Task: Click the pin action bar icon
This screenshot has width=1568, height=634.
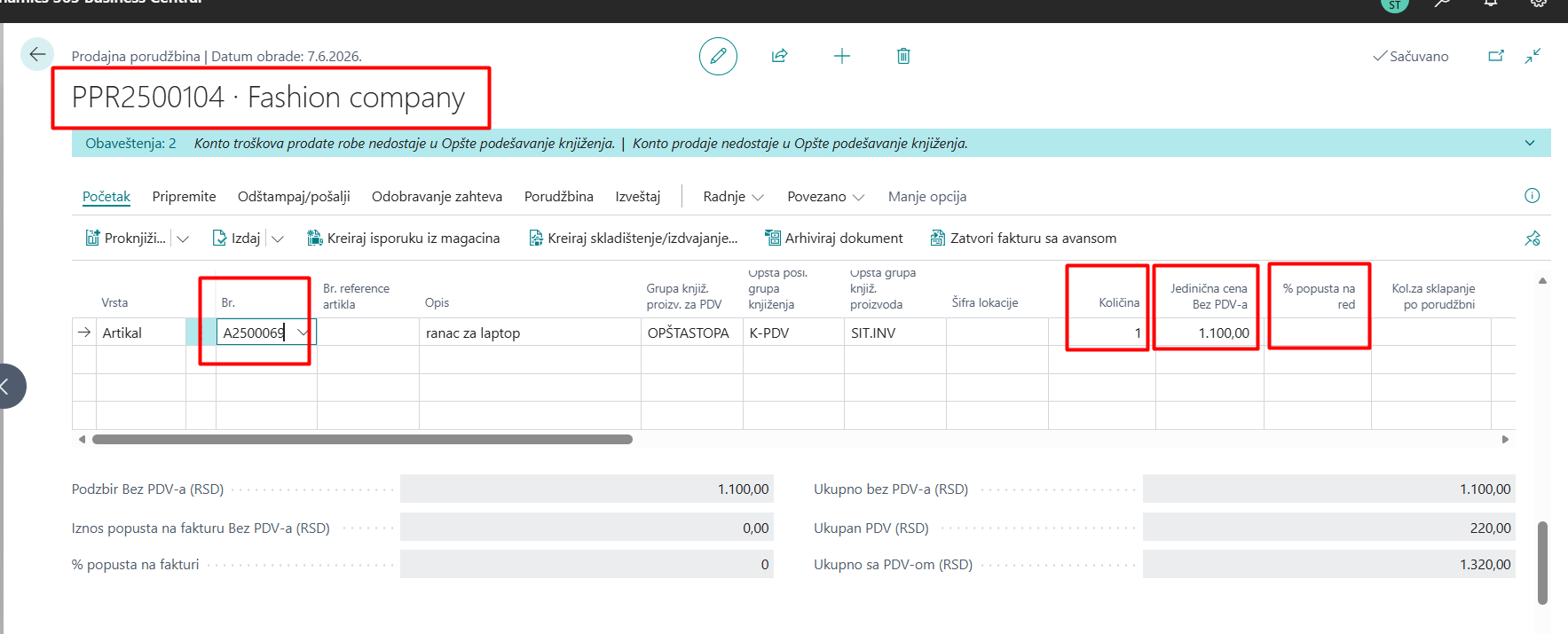Action: point(1533,239)
